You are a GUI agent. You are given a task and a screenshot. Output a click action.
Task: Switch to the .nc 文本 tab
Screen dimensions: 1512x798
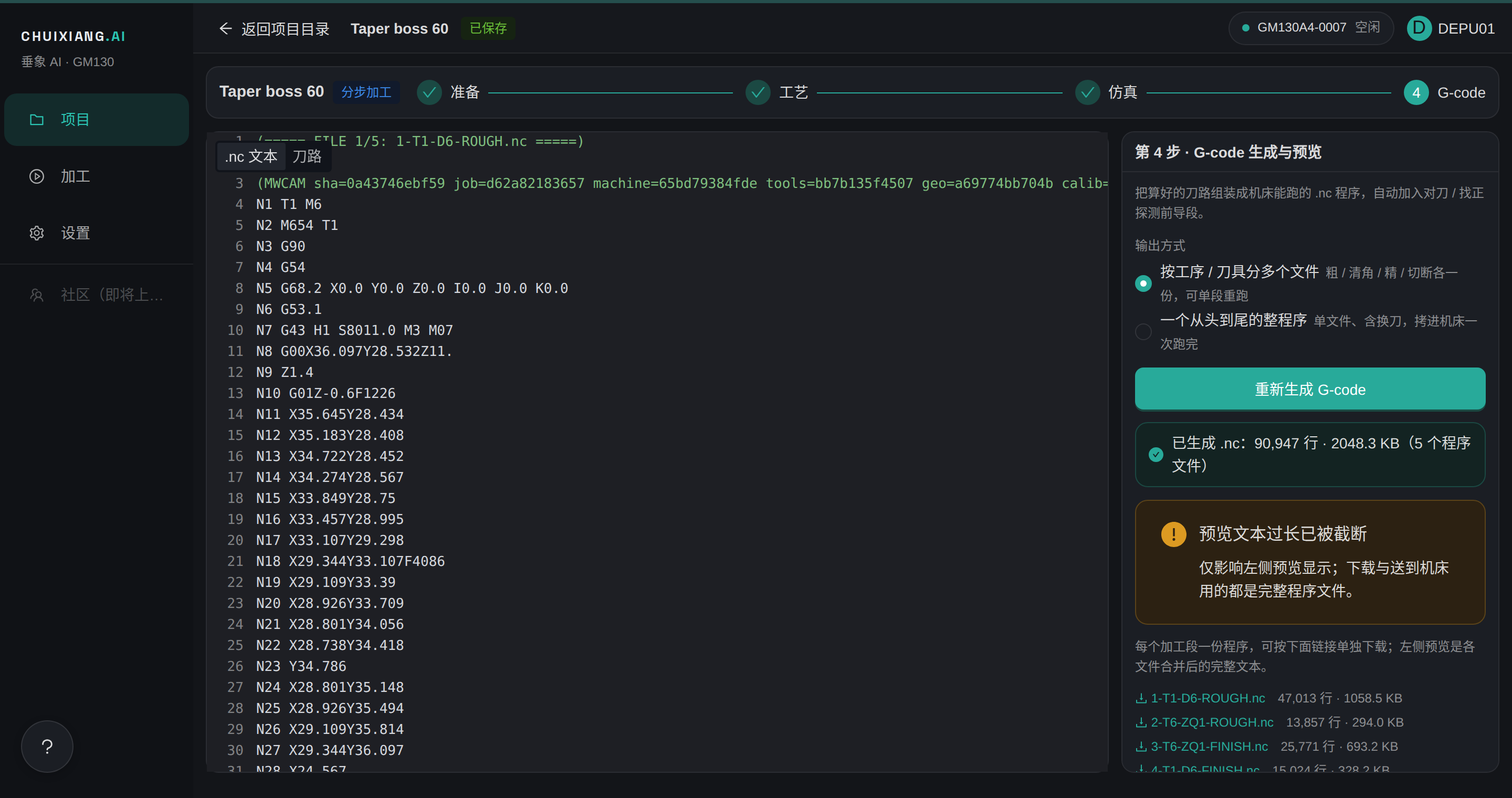coord(251,156)
